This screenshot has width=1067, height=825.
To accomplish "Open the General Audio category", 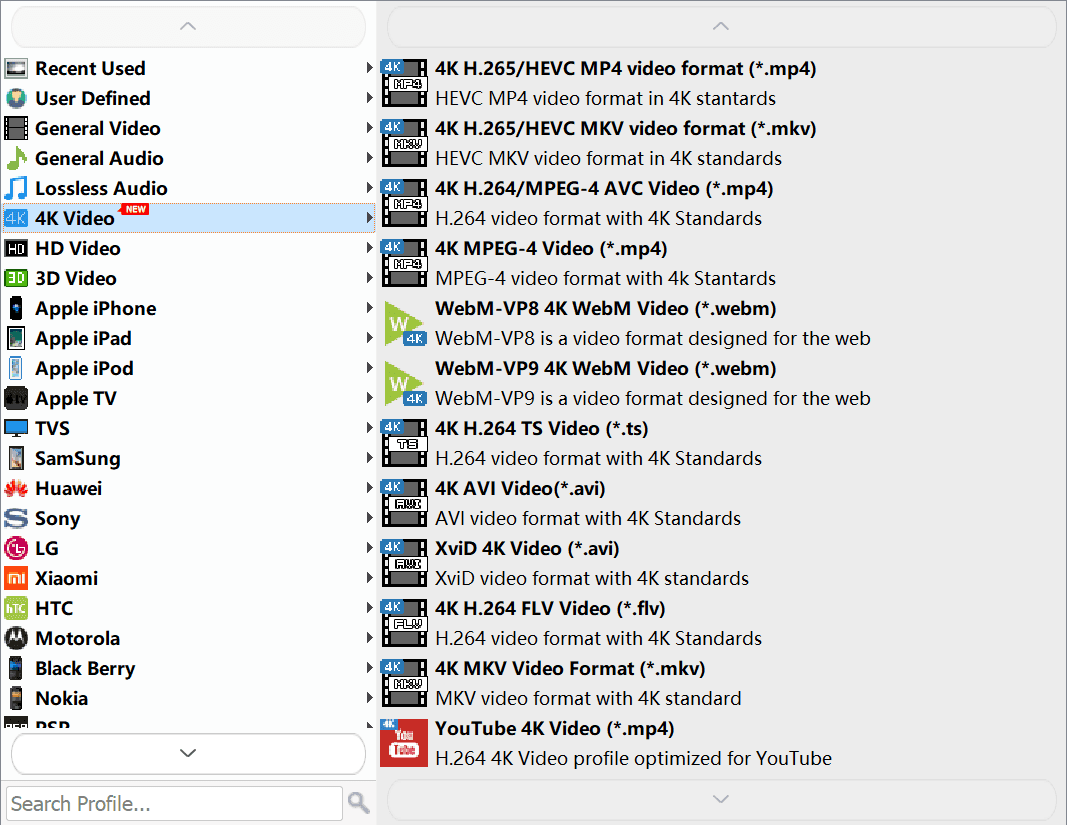I will coord(188,158).
